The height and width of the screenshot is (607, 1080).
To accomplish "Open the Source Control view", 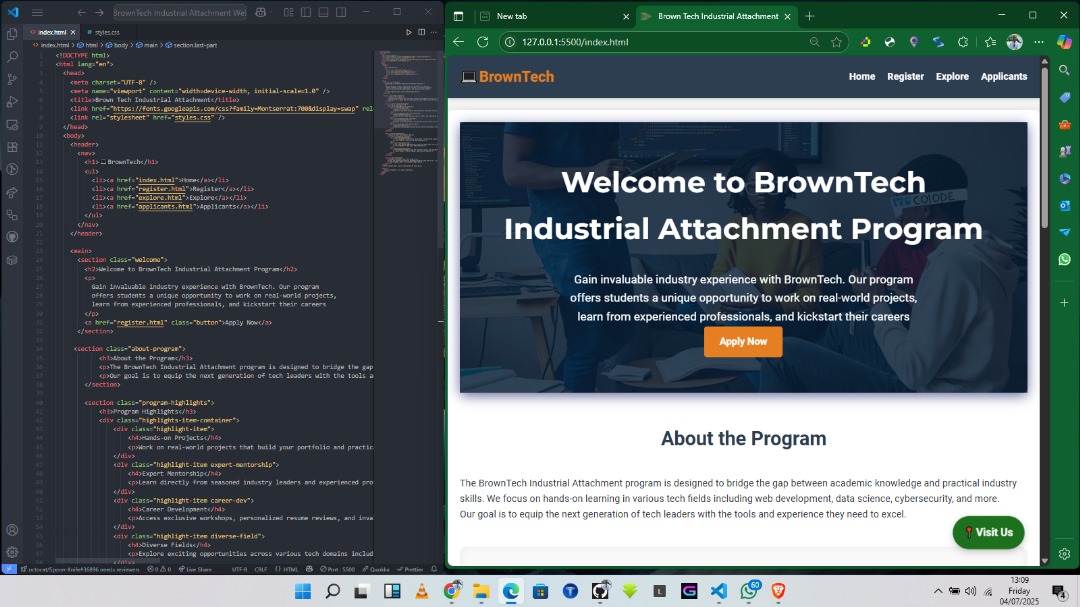I will 12,81.
